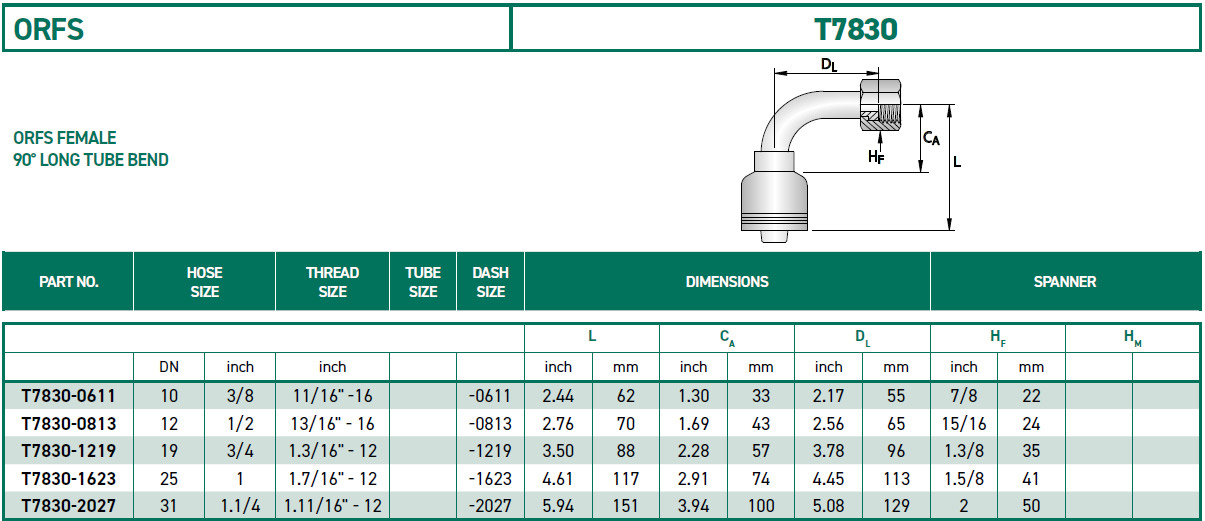Image resolution: width=1205 pixels, height=521 pixels.
Task: Click DL mm value 129
Action: (896, 506)
